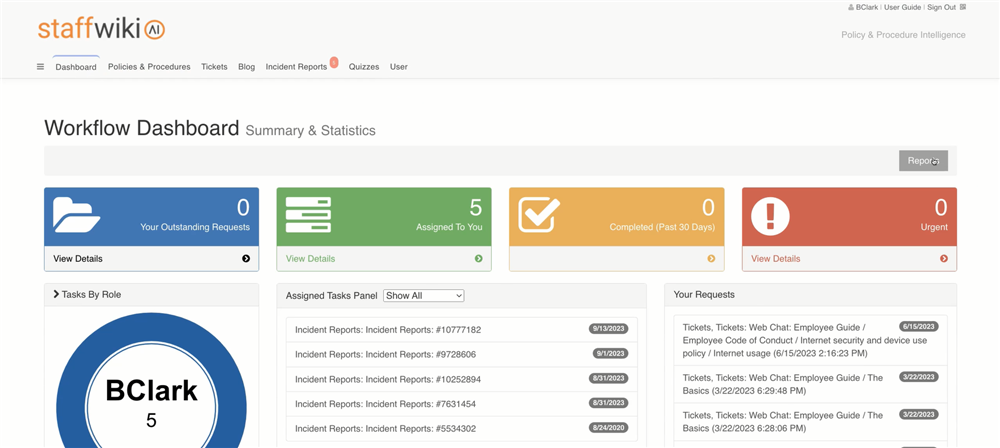This screenshot has height=448, width=1000.
Task: Open the Tickets menu item
Action: [214, 67]
